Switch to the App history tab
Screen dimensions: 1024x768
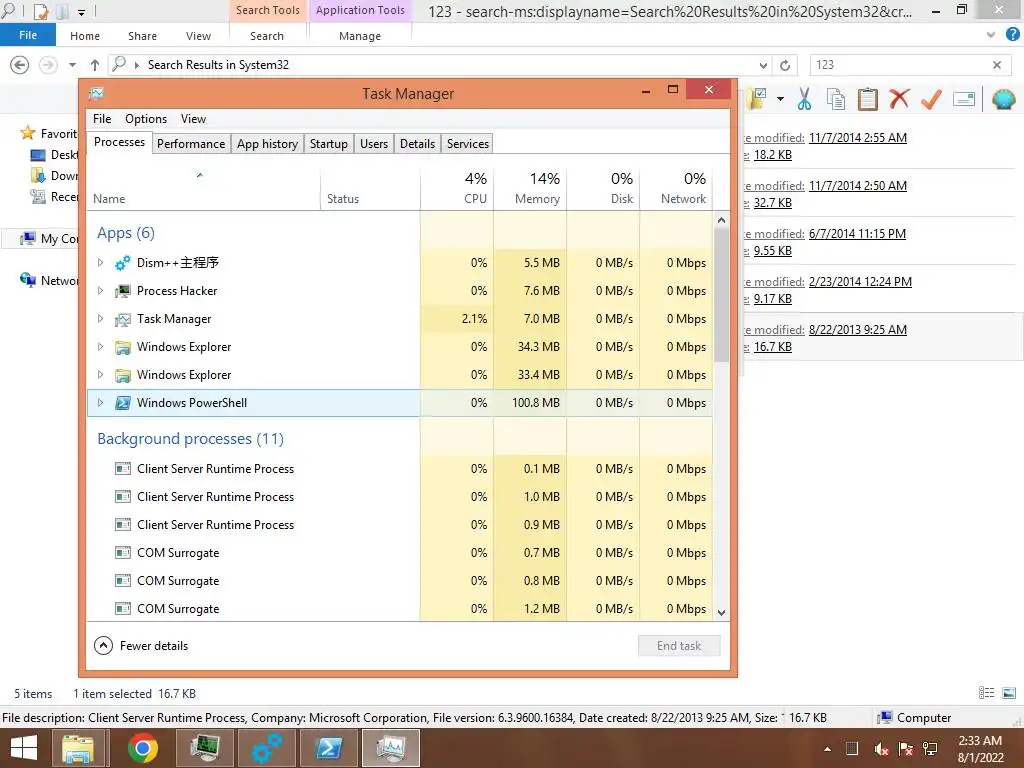coord(267,144)
